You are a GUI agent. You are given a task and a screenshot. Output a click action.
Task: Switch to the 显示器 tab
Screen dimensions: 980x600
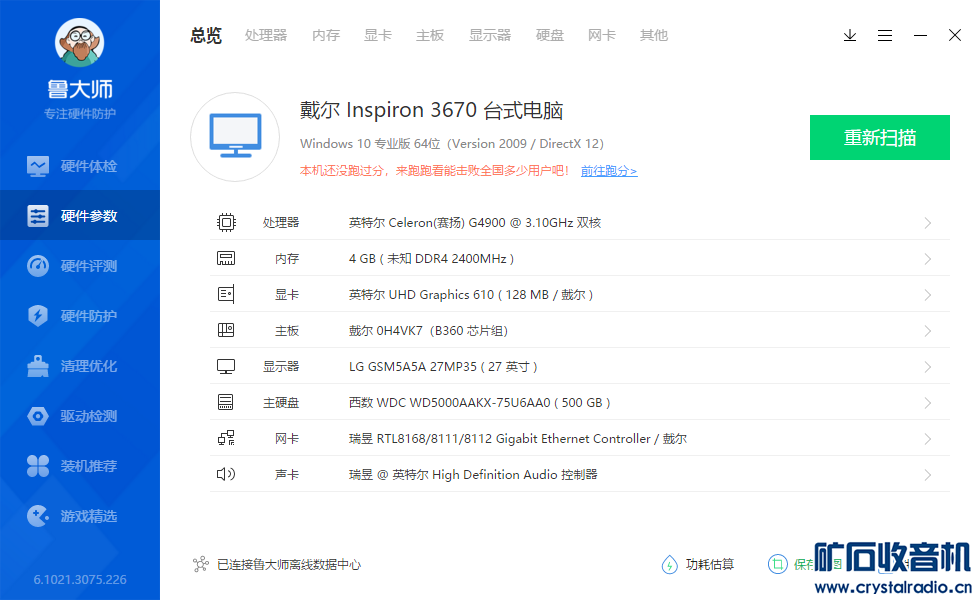(x=490, y=36)
